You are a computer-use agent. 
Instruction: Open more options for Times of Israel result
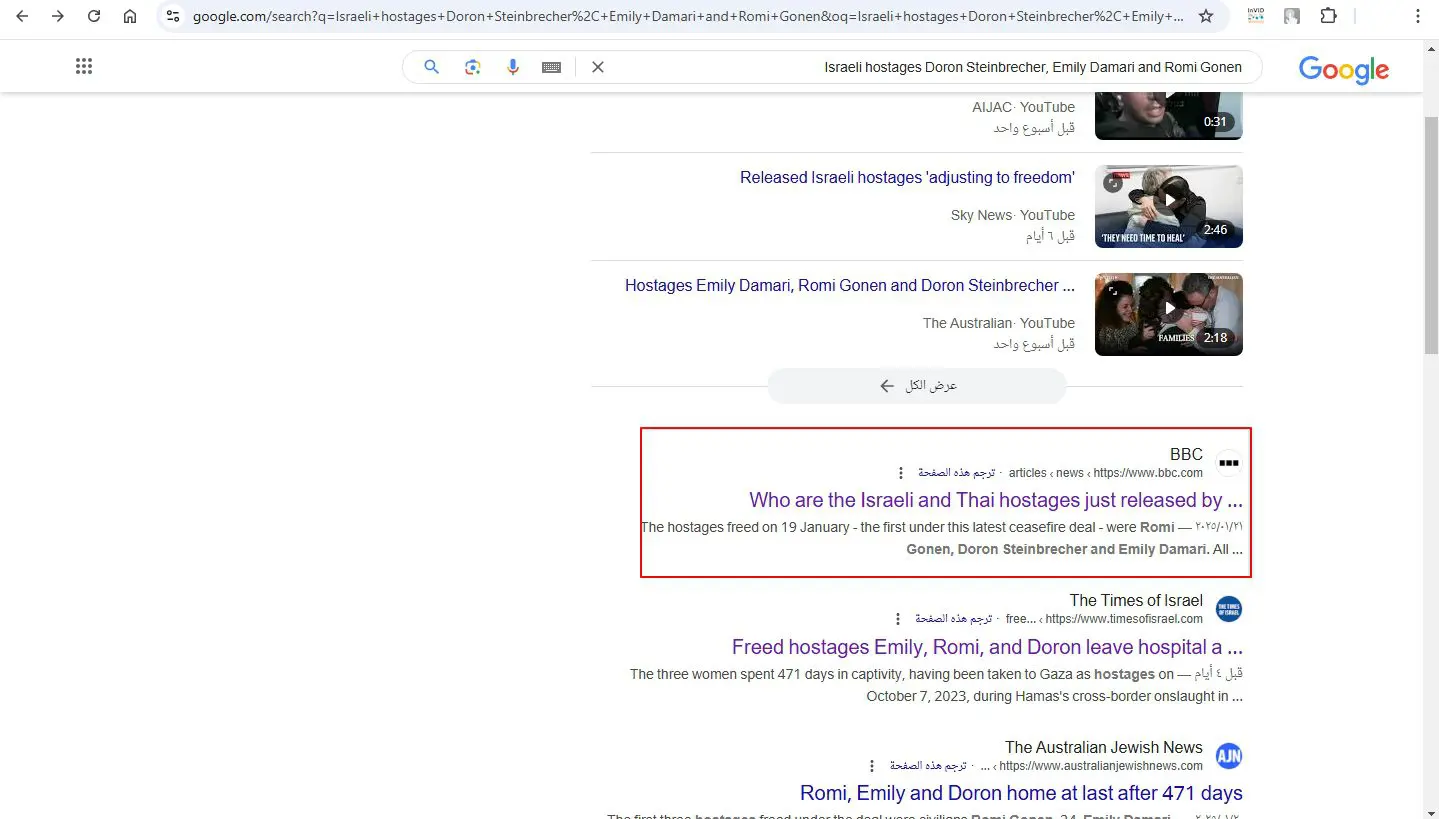898,619
